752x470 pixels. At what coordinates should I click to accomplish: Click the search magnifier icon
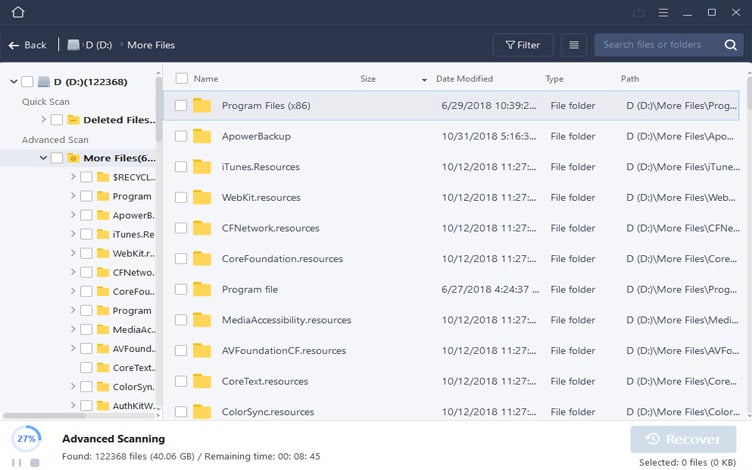click(729, 45)
